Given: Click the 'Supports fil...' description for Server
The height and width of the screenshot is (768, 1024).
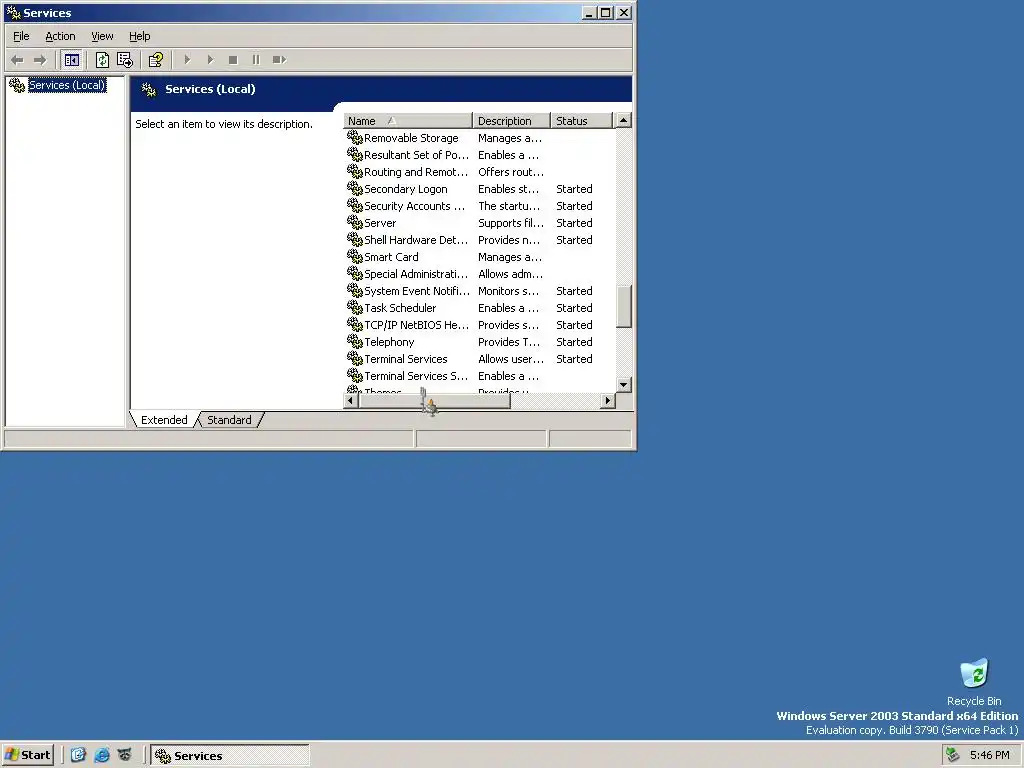Looking at the screenshot, I should coord(510,223).
